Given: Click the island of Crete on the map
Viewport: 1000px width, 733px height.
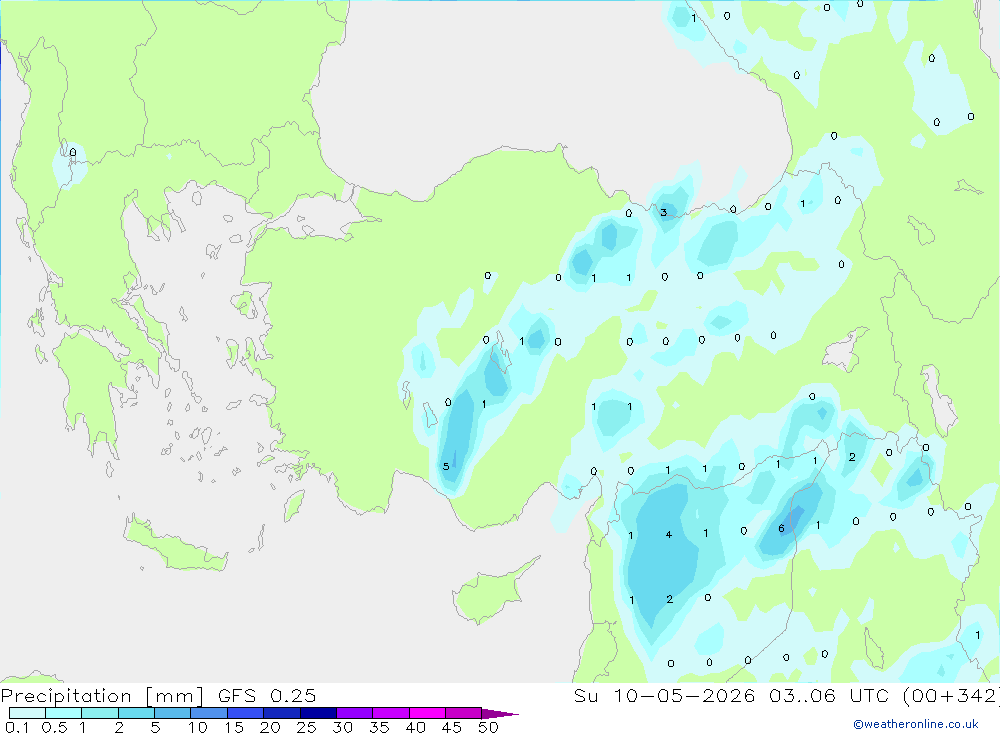Looking at the screenshot, I should [175, 544].
